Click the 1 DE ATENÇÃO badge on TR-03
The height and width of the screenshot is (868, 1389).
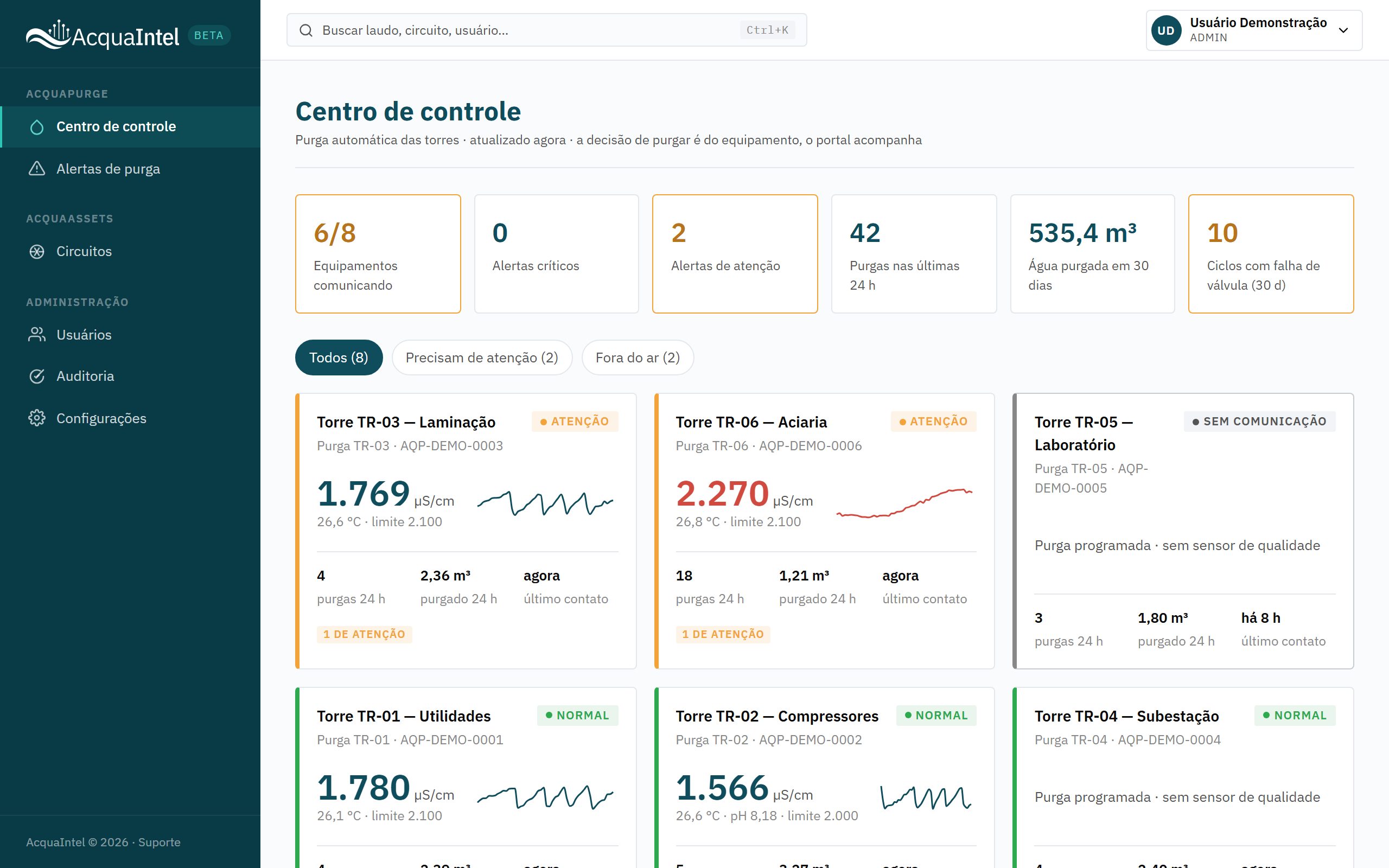[x=364, y=634]
